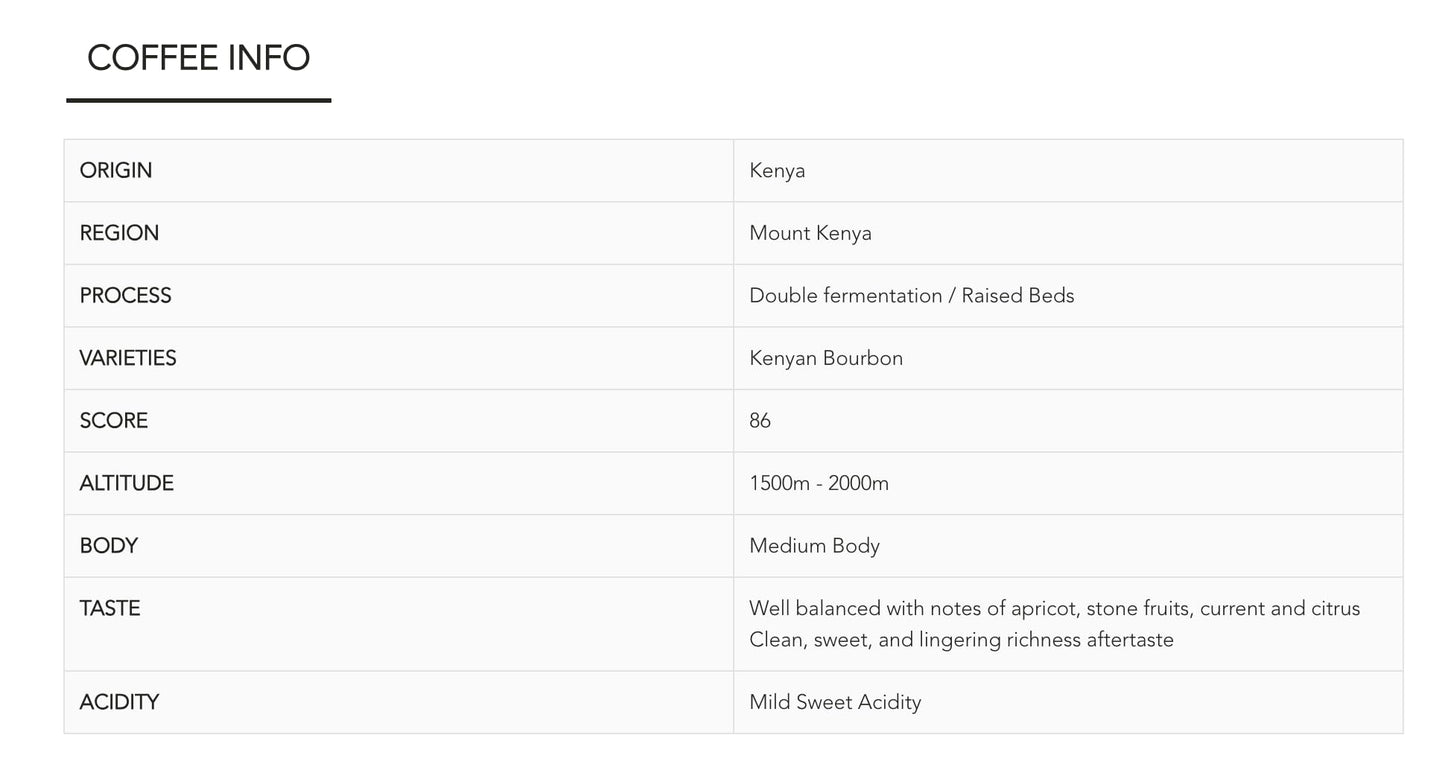Click the REGION row label

pos(119,233)
